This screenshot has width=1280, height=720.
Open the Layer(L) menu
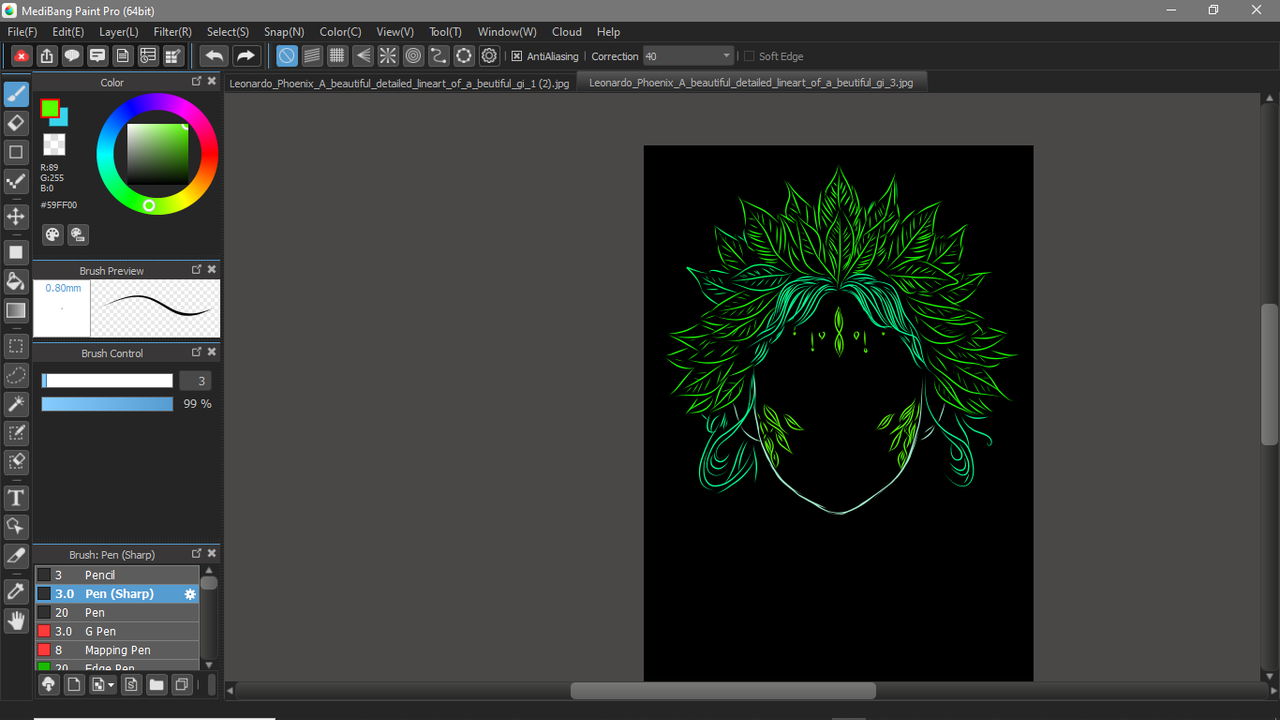(x=119, y=32)
